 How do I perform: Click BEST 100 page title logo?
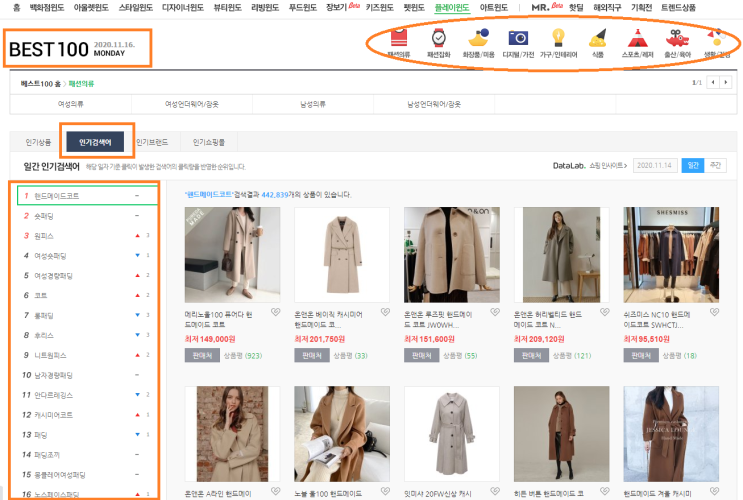48,49
